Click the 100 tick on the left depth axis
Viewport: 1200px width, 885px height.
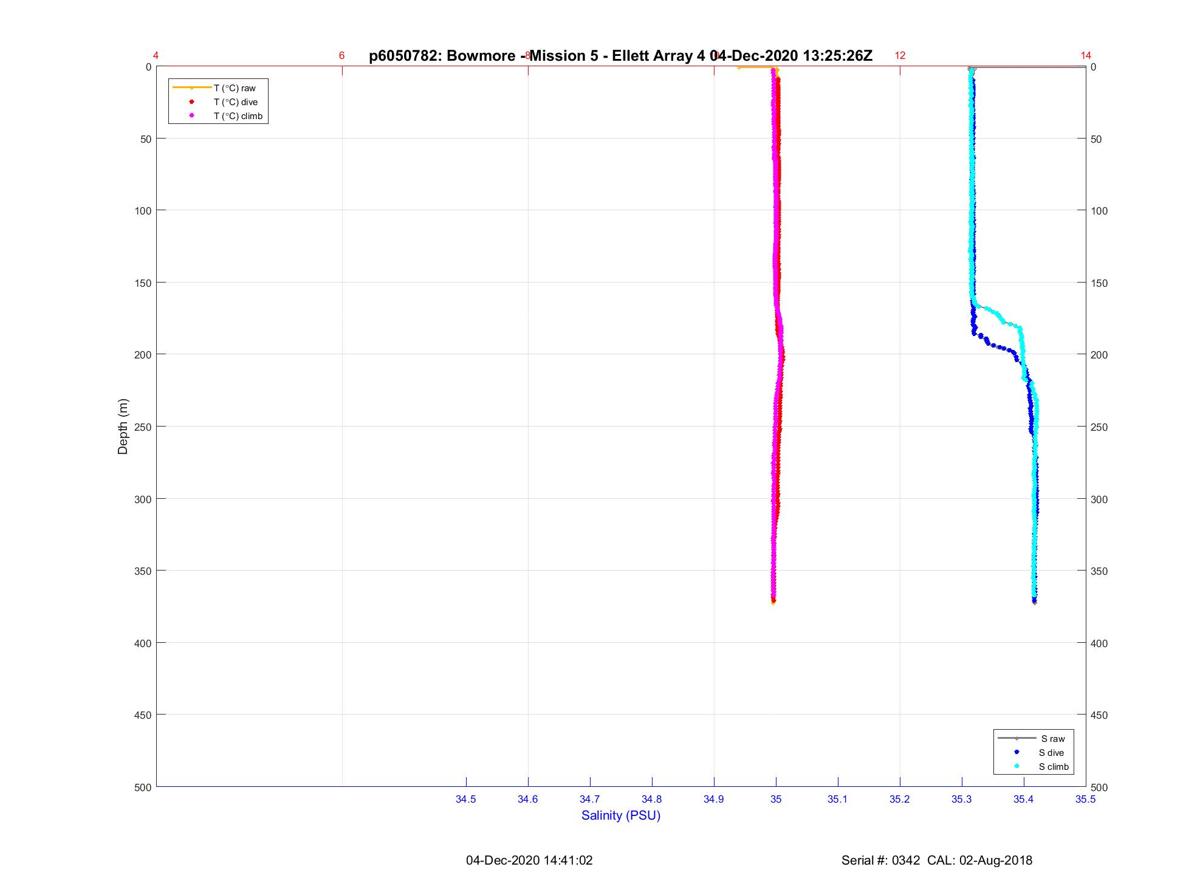[x=142, y=211]
